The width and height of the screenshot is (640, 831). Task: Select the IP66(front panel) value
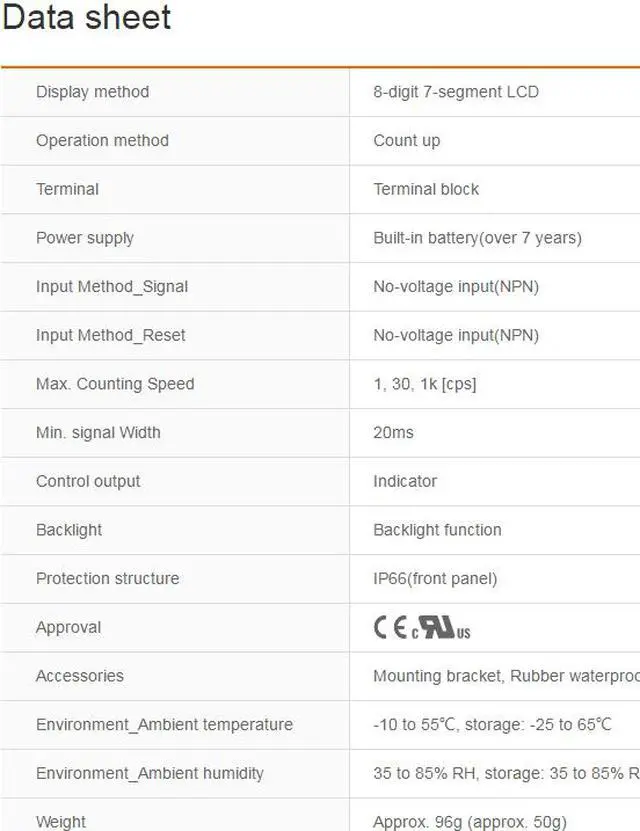[435, 579]
